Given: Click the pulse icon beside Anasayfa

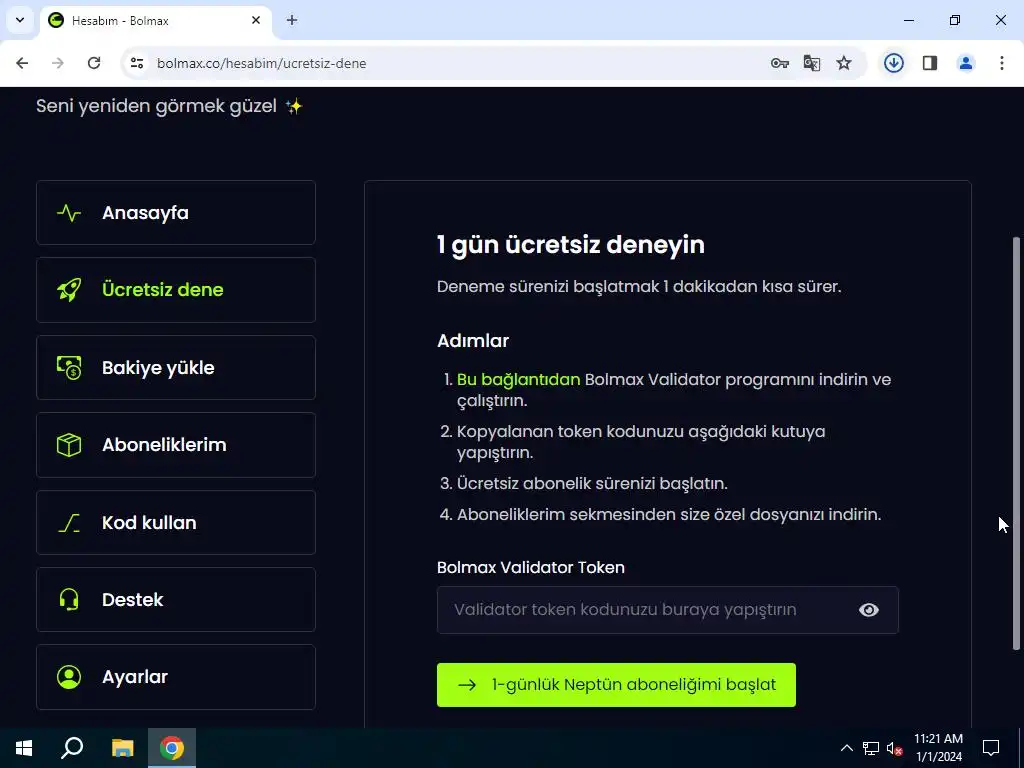Looking at the screenshot, I should click(x=69, y=213).
